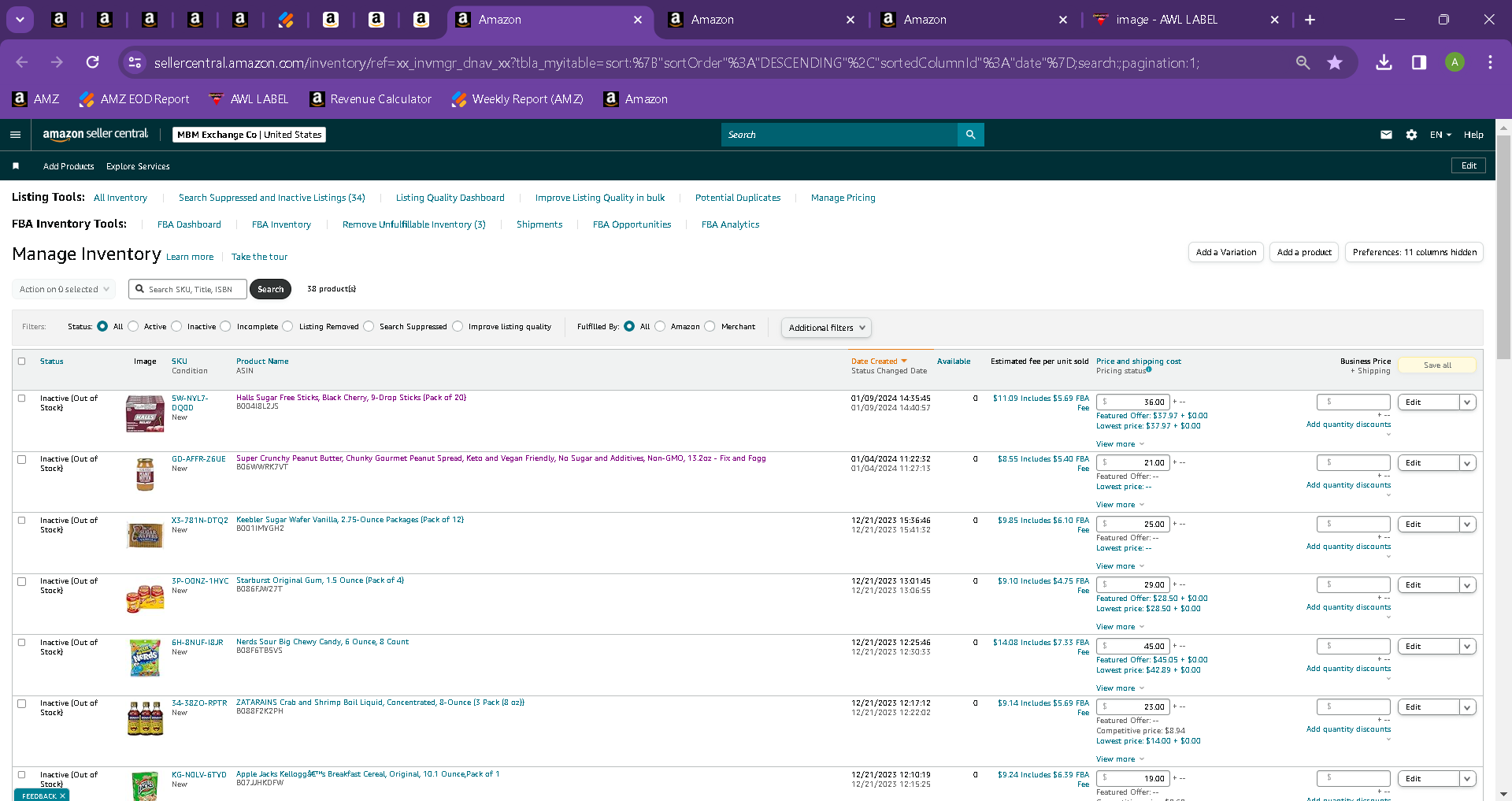Image resolution: width=1512 pixels, height=801 pixels.
Task: Open Nerds Sour Big Chewy product image
Action: click(145, 658)
